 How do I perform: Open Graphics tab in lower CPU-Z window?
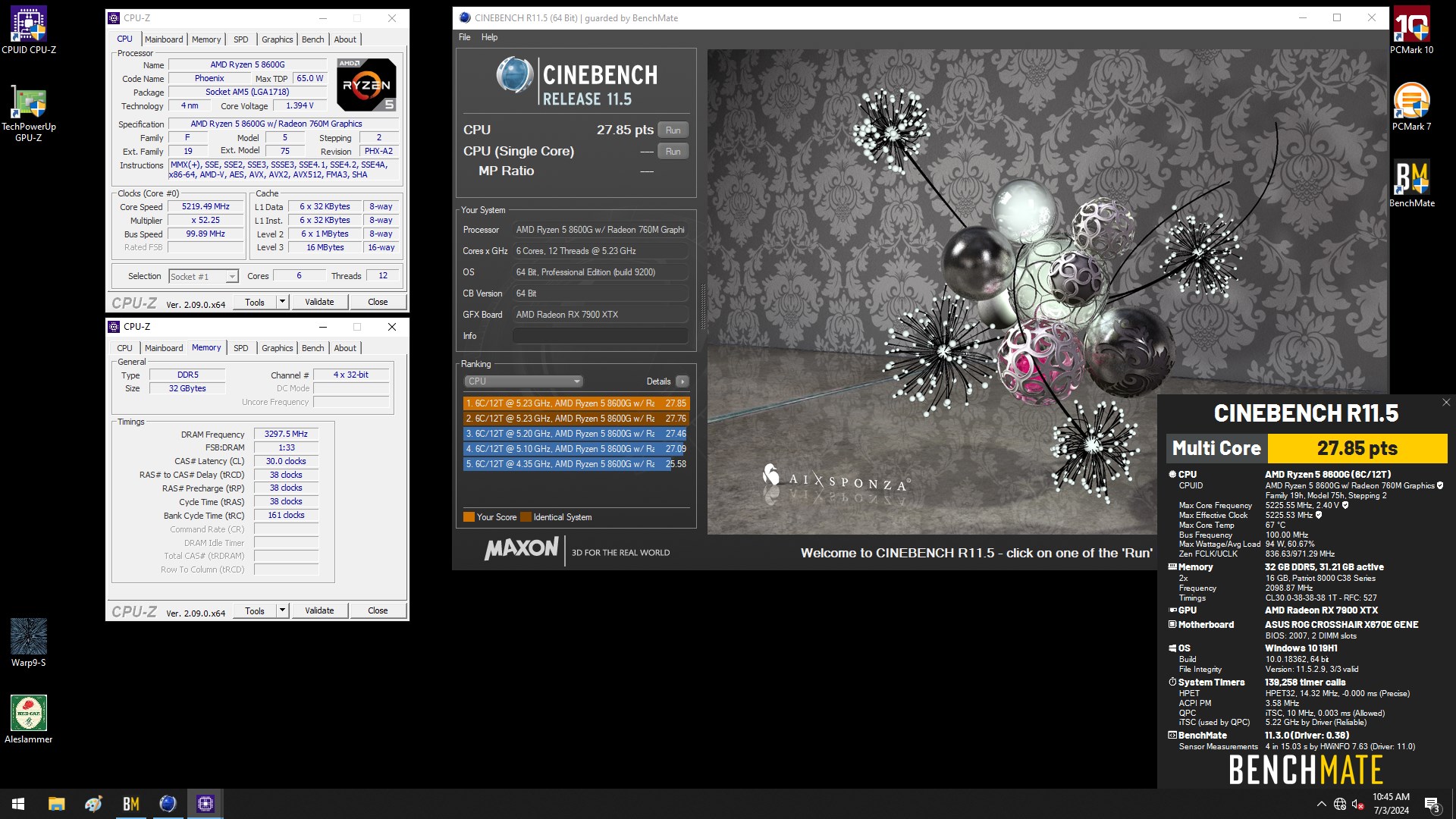point(277,348)
